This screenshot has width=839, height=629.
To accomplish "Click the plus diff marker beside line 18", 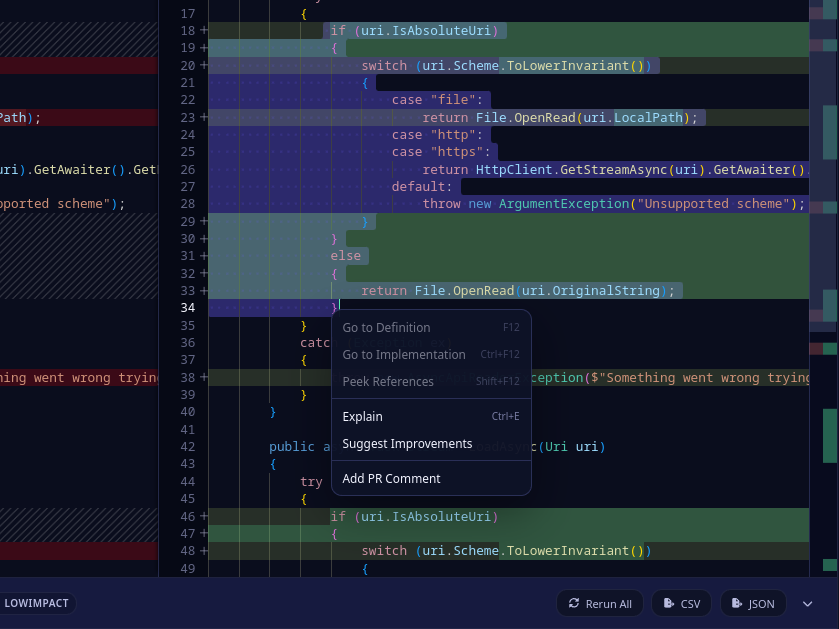I will tap(204, 30).
